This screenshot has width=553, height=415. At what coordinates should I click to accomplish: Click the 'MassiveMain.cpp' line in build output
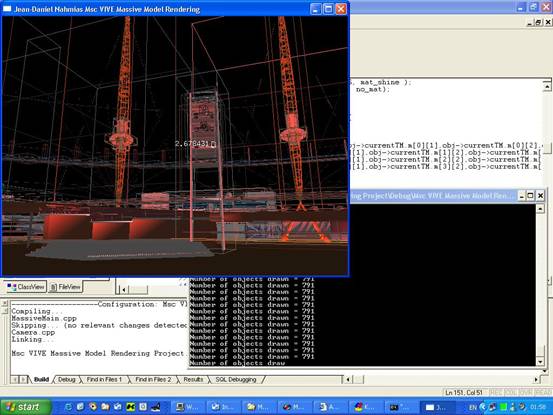[x=44, y=318]
